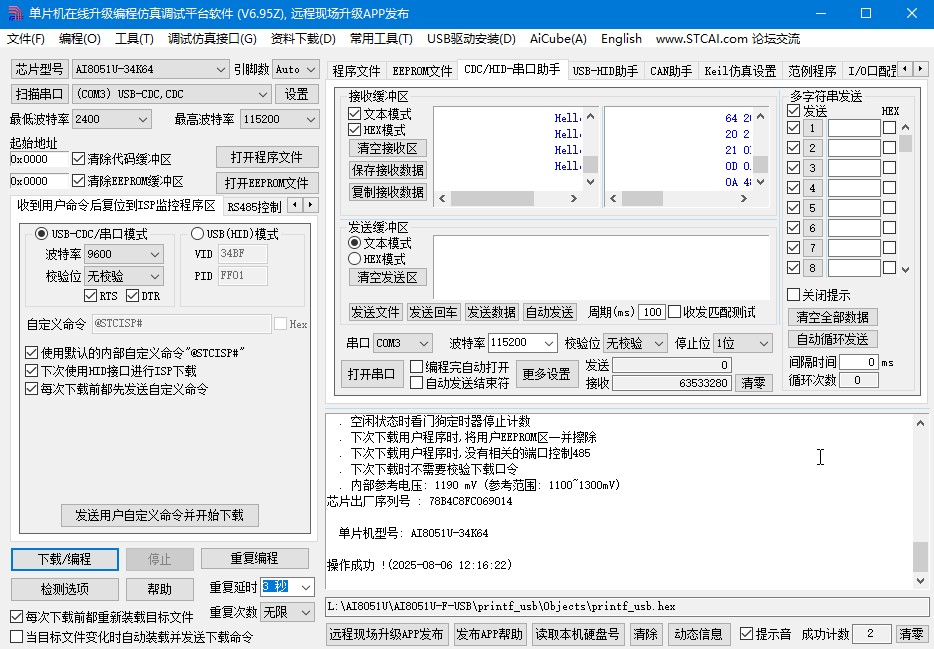
Task: Click 发送用户自定义命令并开始下载 button
Action: click(160, 515)
